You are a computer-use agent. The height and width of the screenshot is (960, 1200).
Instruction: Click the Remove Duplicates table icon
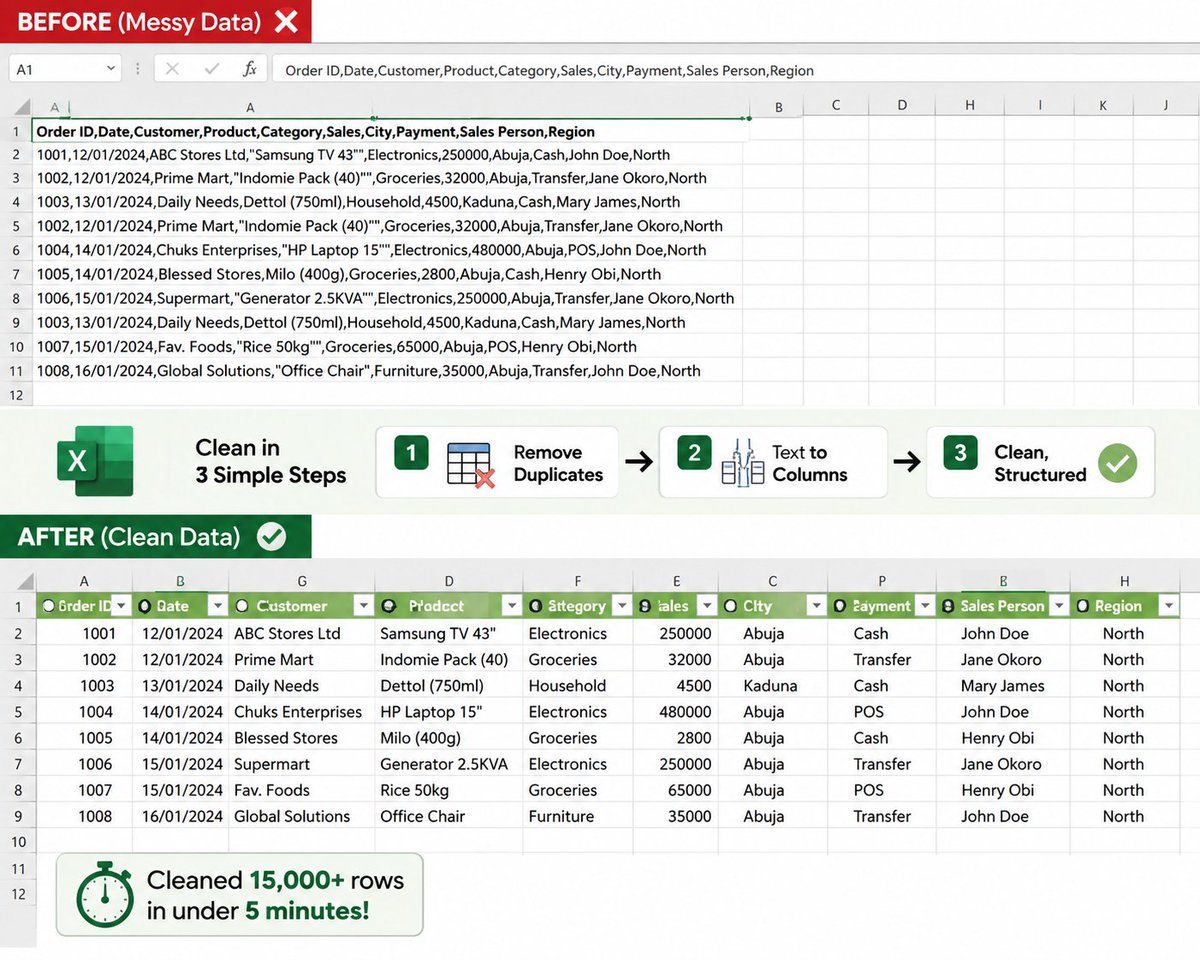tap(470, 464)
